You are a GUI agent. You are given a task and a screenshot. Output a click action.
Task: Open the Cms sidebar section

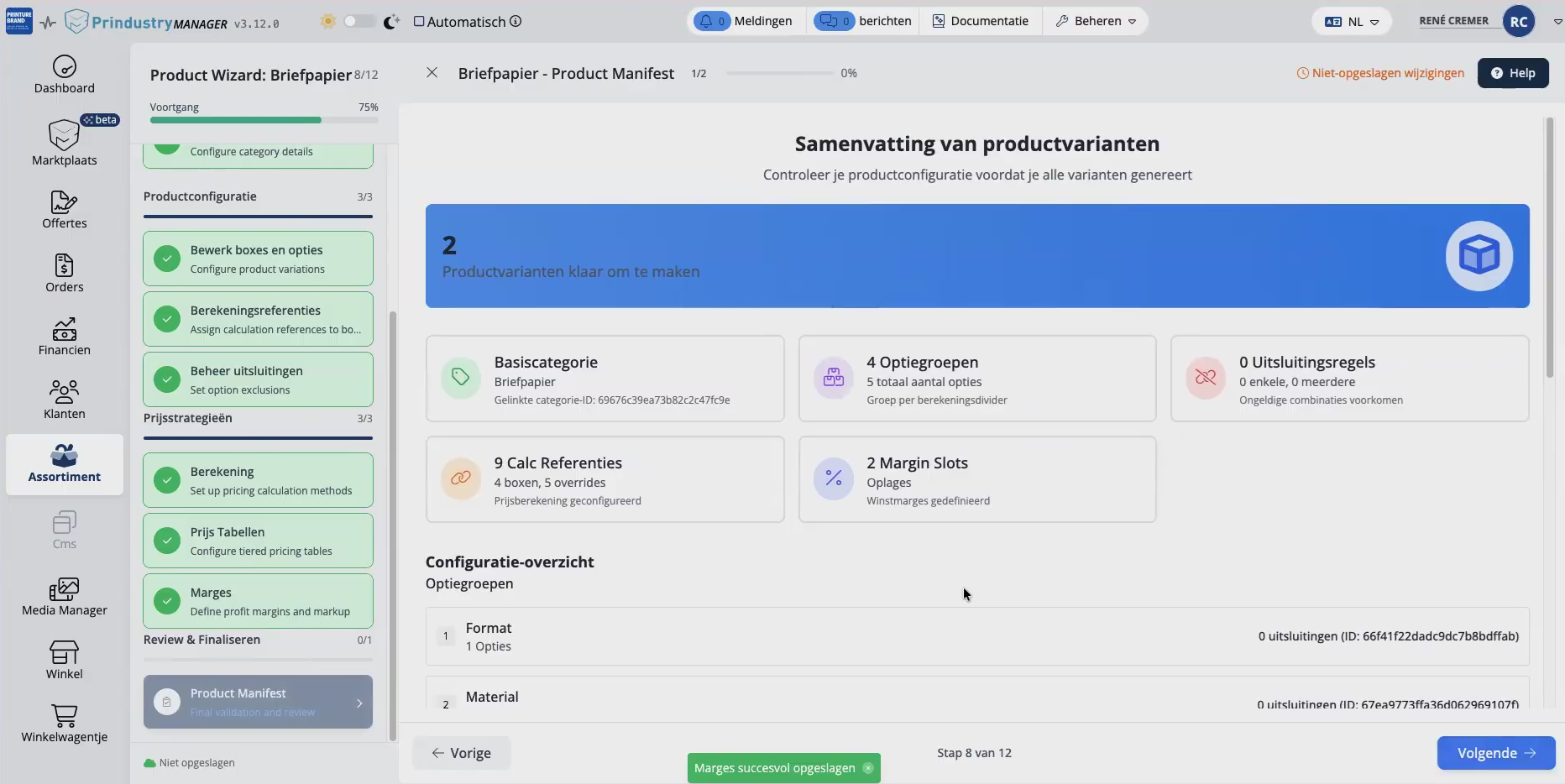point(64,531)
